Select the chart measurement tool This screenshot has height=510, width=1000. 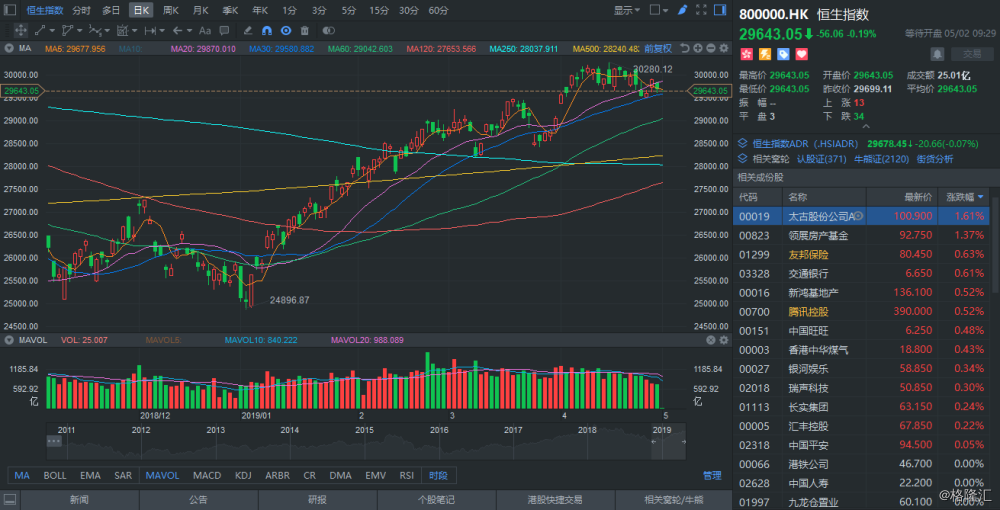pos(123,30)
